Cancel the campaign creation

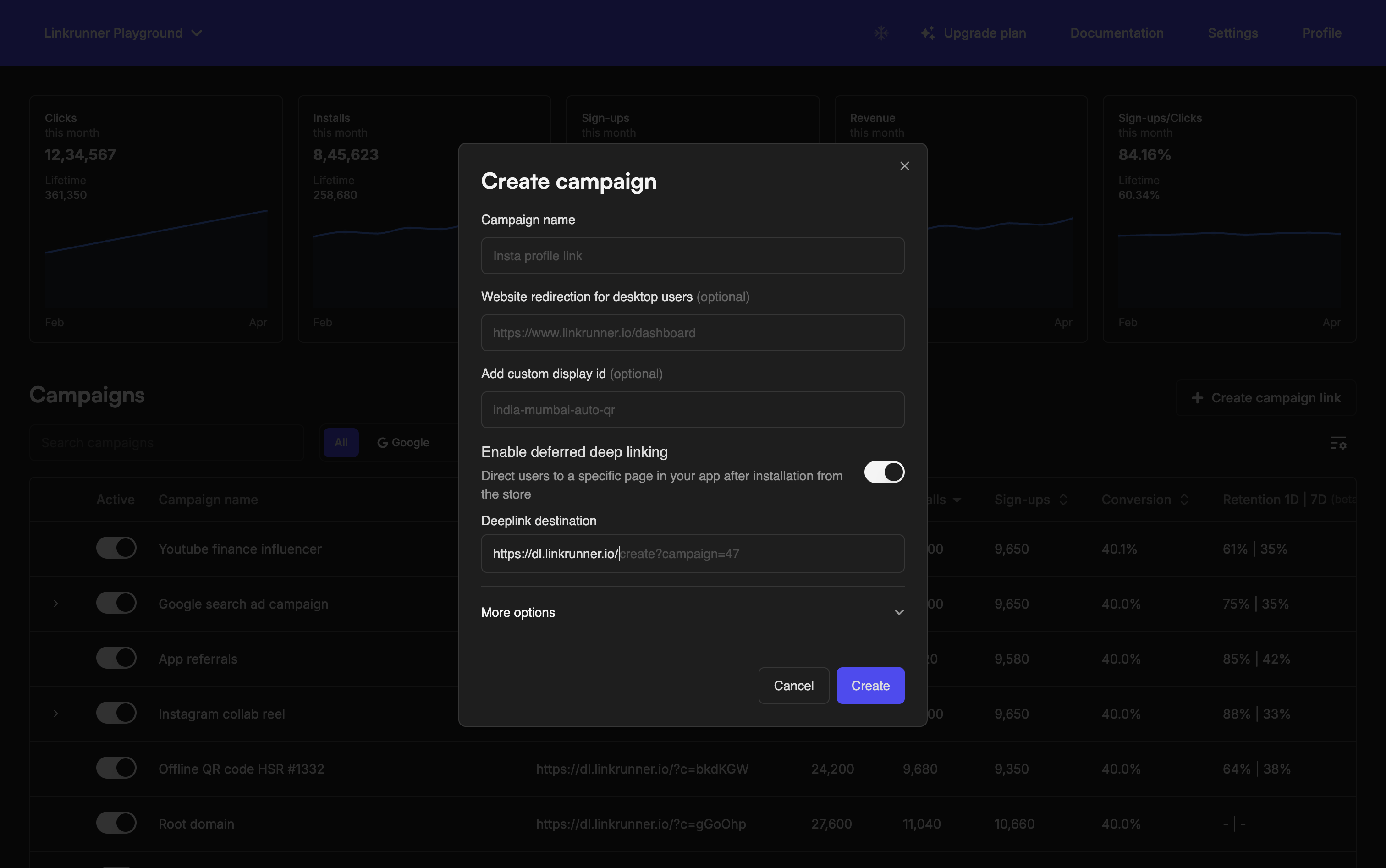[x=793, y=685]
